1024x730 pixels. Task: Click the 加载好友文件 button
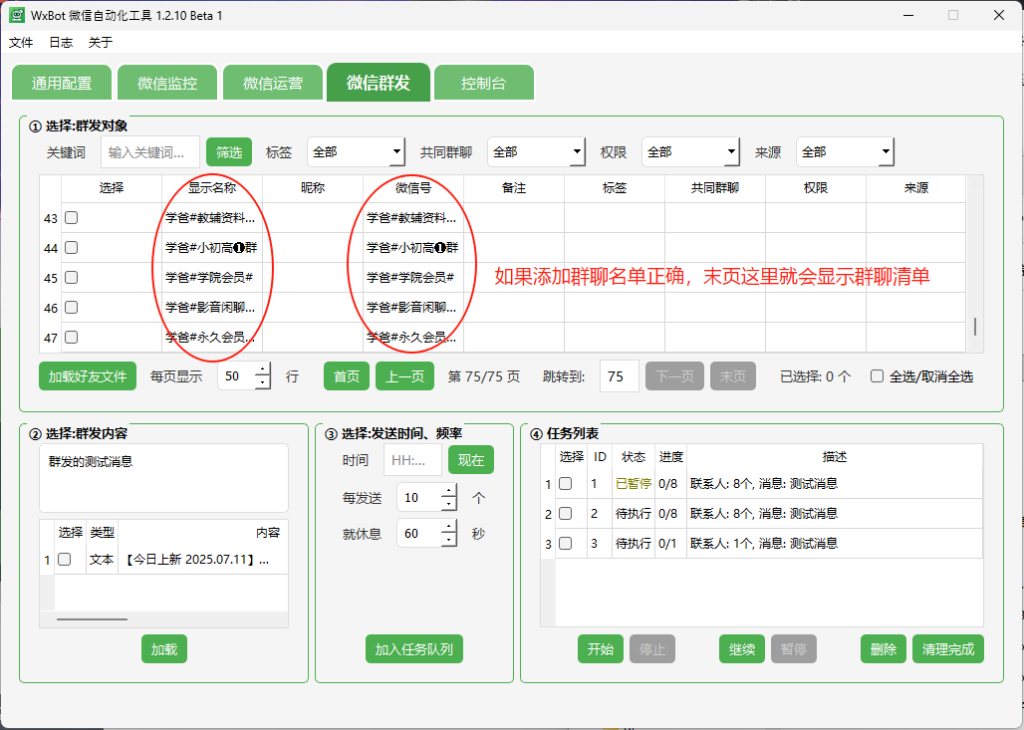pos(87,375)
